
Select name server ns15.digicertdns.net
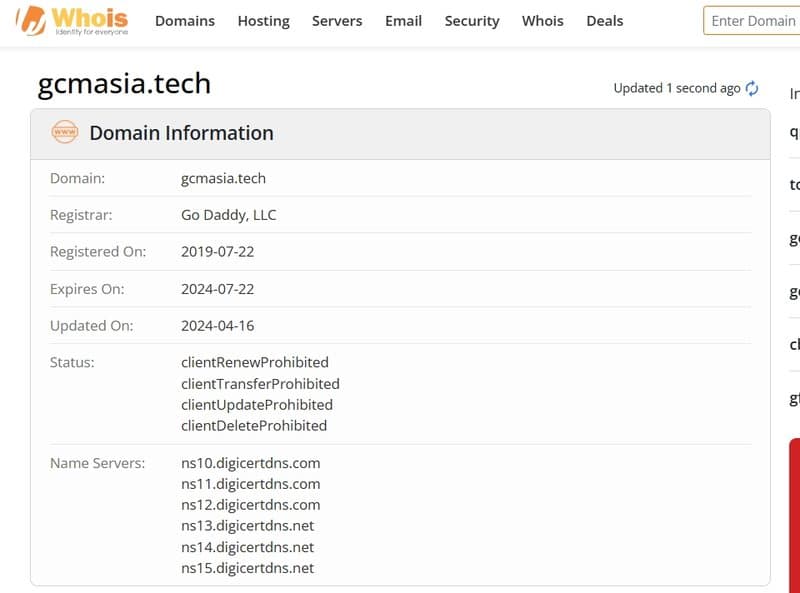pyautogui.click(x=247, y=568)
